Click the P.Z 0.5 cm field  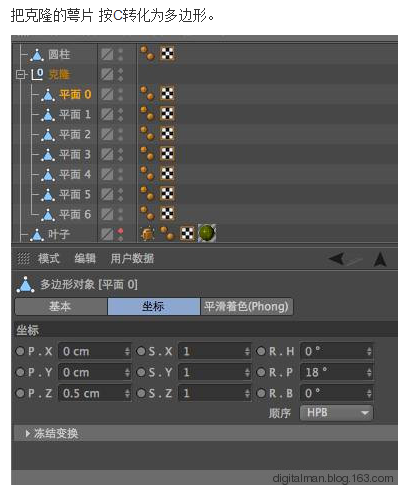94,393
